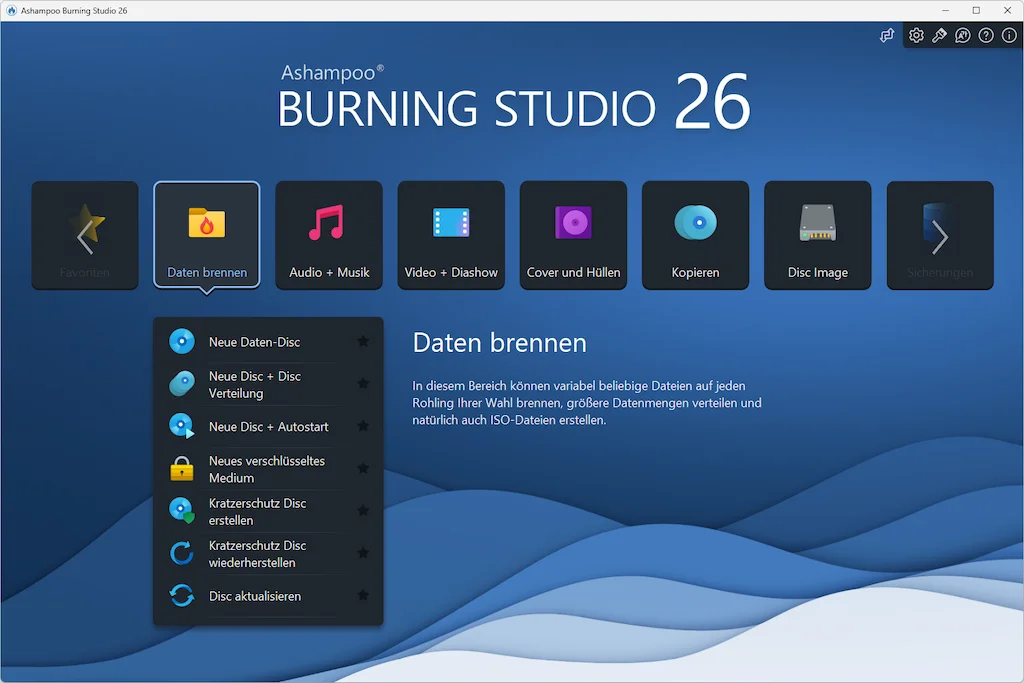Close the Burning Studio window

click(x=1007, y=10)
